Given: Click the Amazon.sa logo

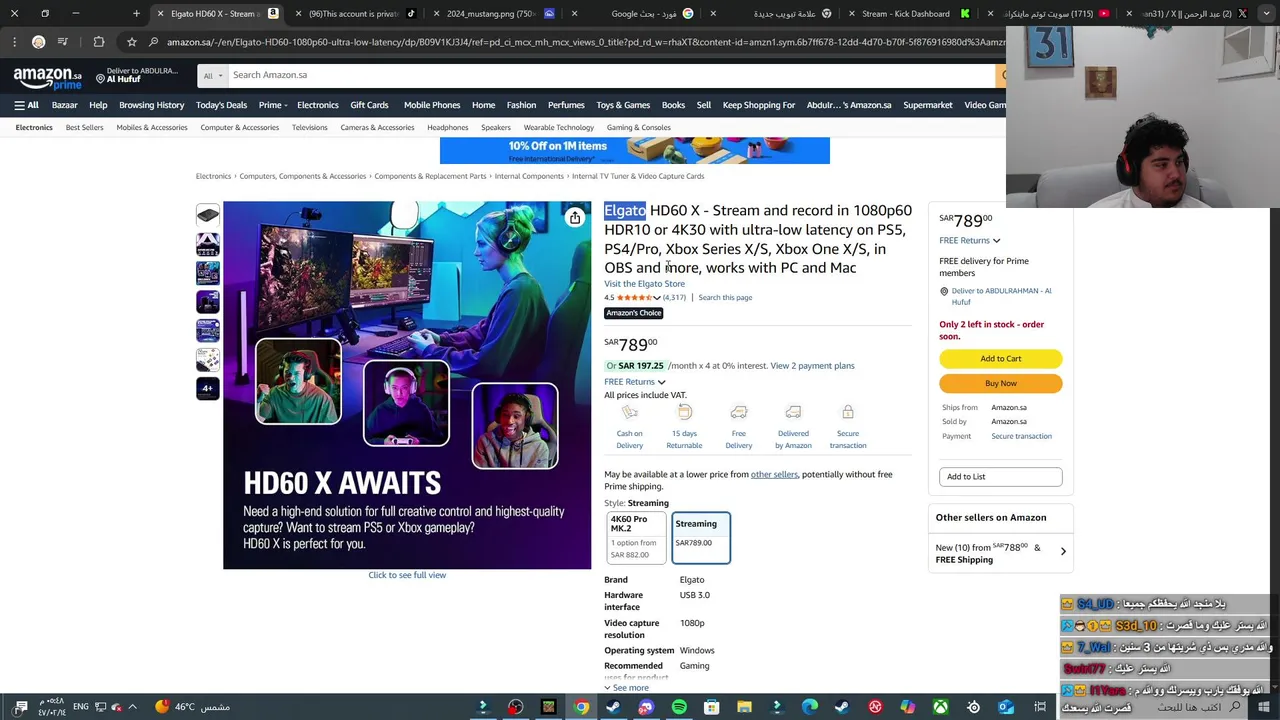Looking at the screenshot, I should [47, 78].
